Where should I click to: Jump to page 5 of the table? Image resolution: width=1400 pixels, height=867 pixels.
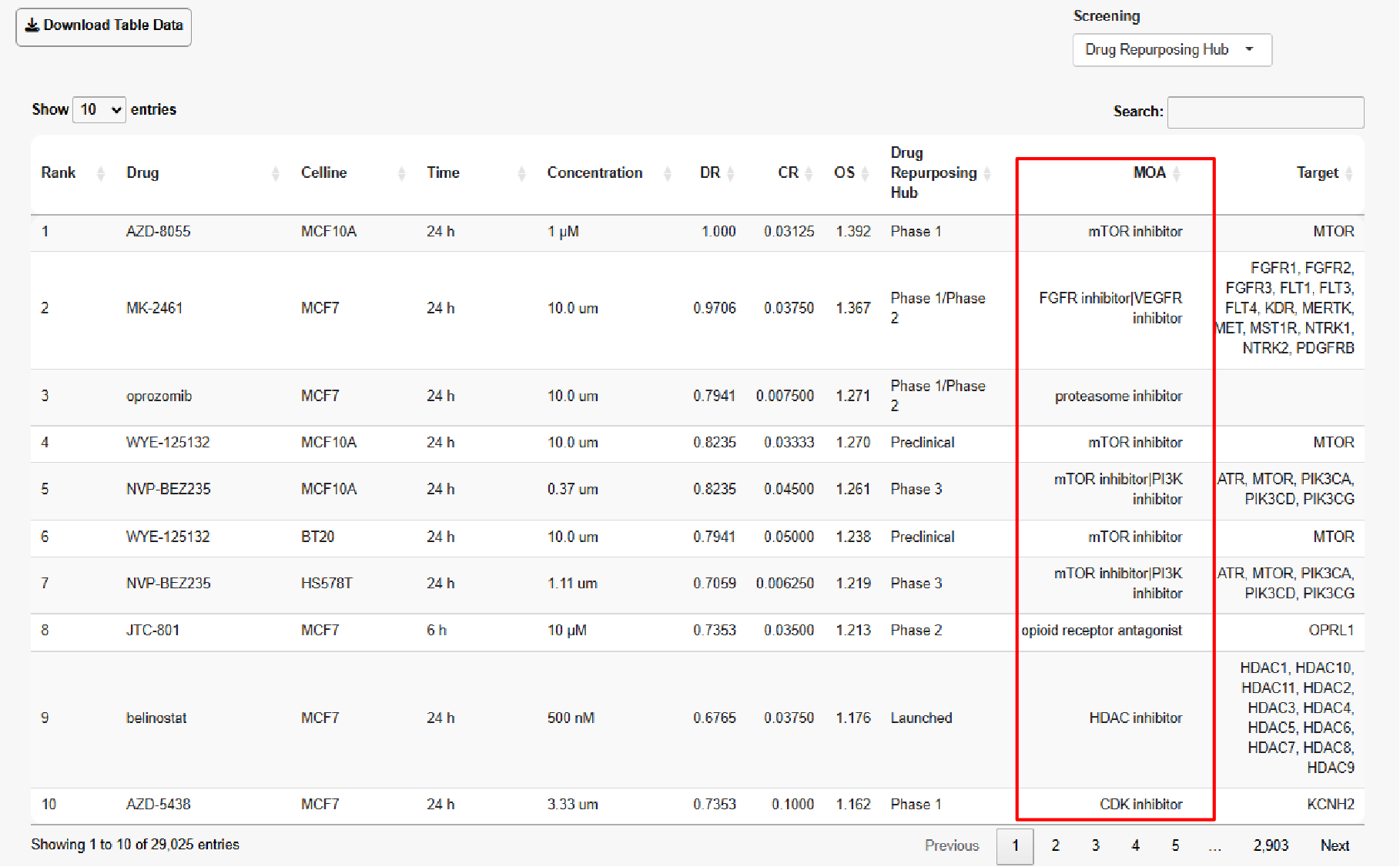pyautogui.click(x=1175, y=845)
